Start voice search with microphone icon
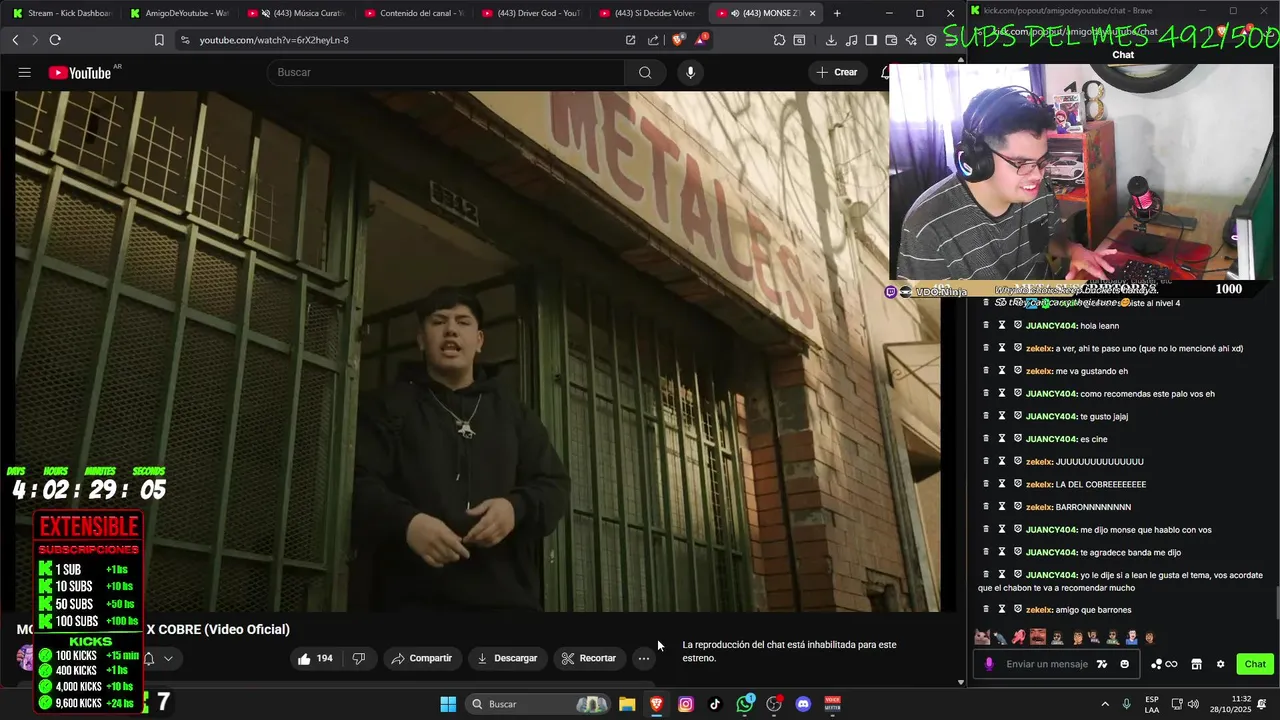The width and height of the screenshot is (1280, 720). (x=690, y=72)
